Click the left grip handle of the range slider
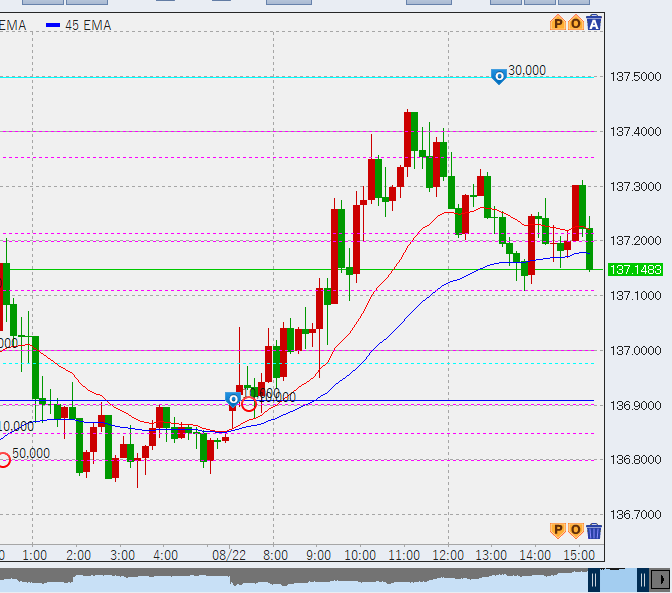The width and height of the screenshot is (672, 593). click(x=594, y=579)
